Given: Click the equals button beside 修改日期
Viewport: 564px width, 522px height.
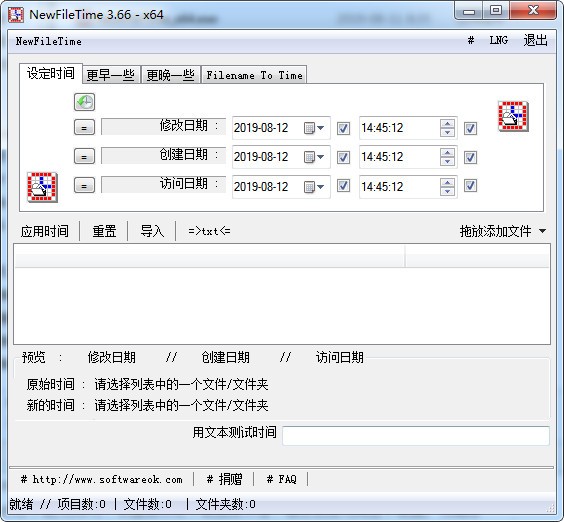Looking at the screenshot, I should click(x=84, y=127).
